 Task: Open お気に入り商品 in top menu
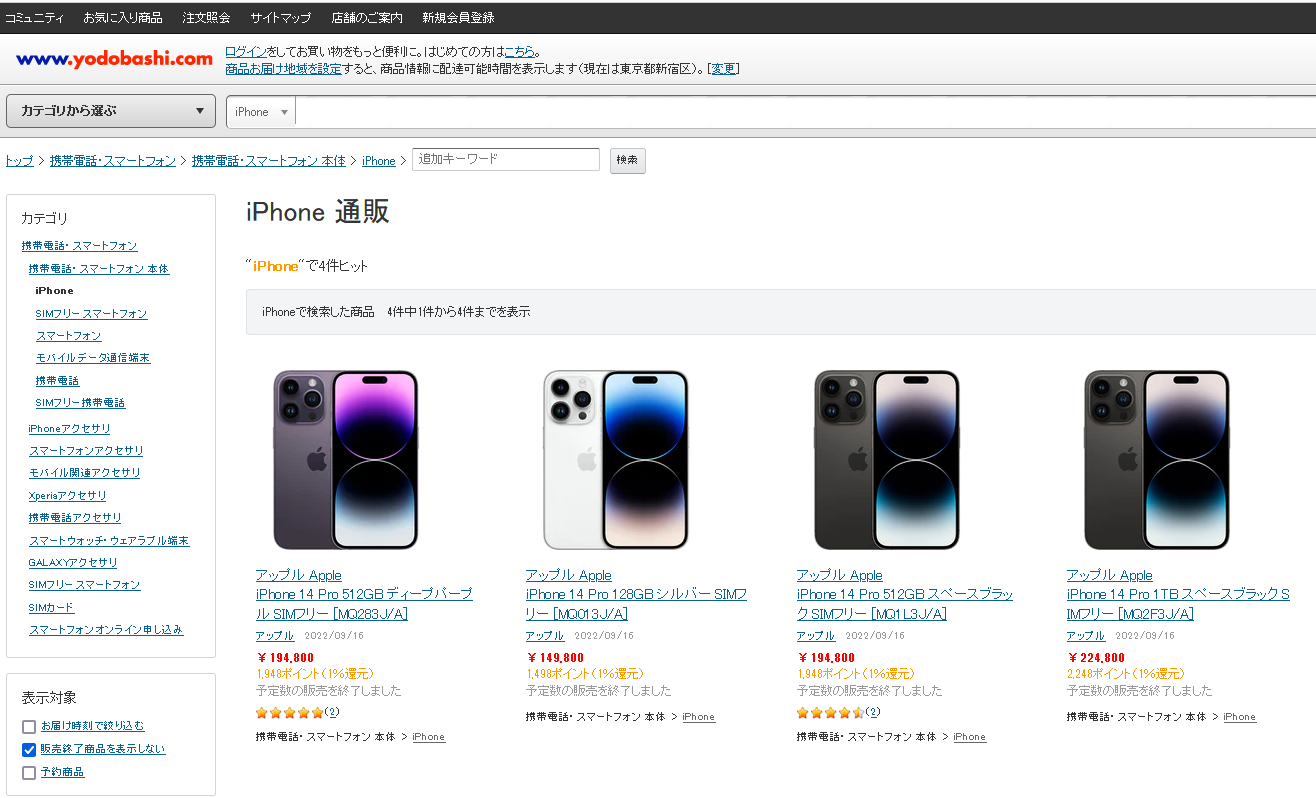coord(123,18)
